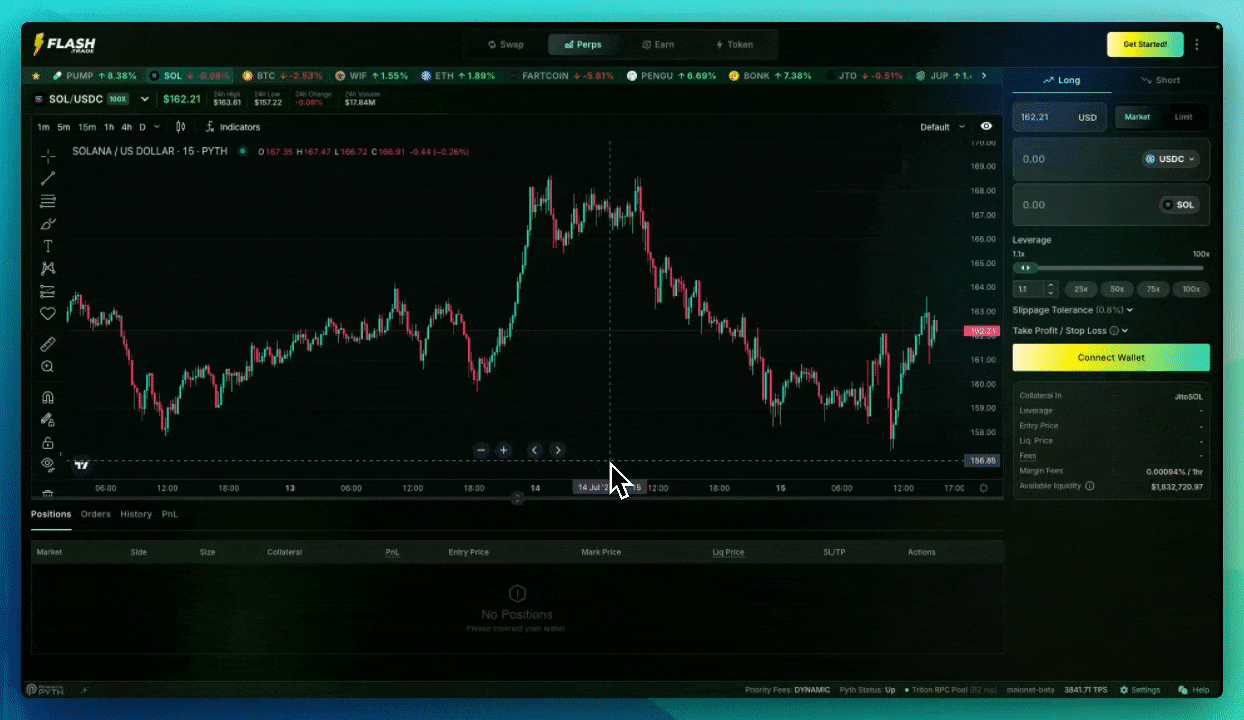Select the trend line drawing tool
Viewport: 1244px width, 720px height.
(x=47, y=179)
